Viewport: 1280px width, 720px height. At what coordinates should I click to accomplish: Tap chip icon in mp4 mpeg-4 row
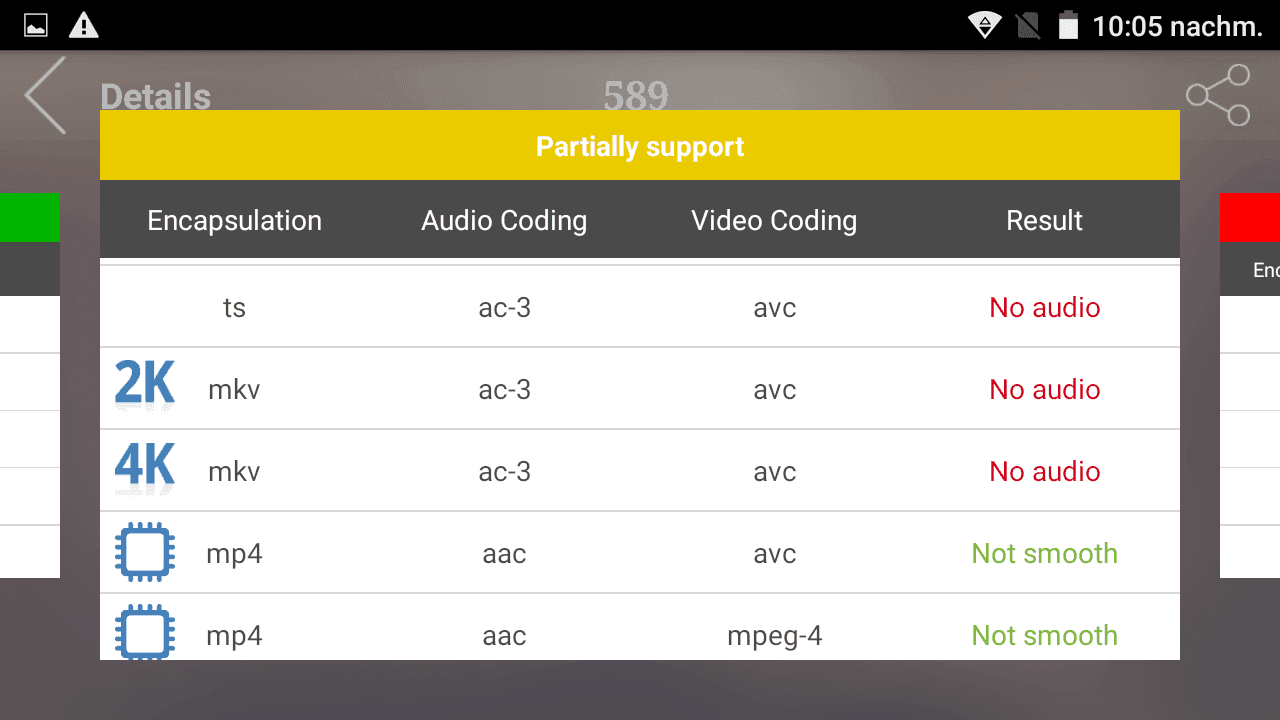pyautogui.click(x=145, y=633)
